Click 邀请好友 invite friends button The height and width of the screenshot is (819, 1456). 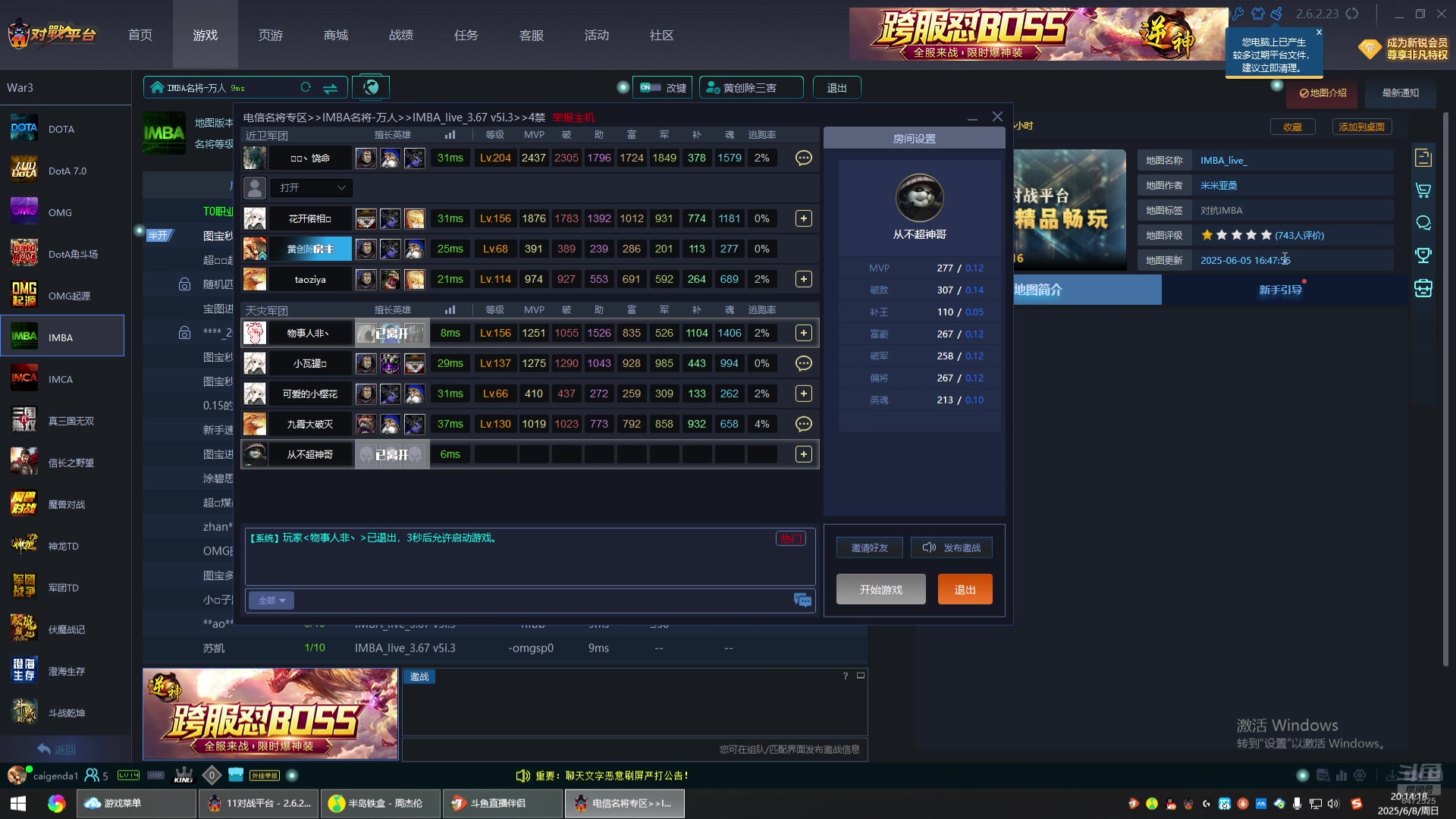(869, 548)
